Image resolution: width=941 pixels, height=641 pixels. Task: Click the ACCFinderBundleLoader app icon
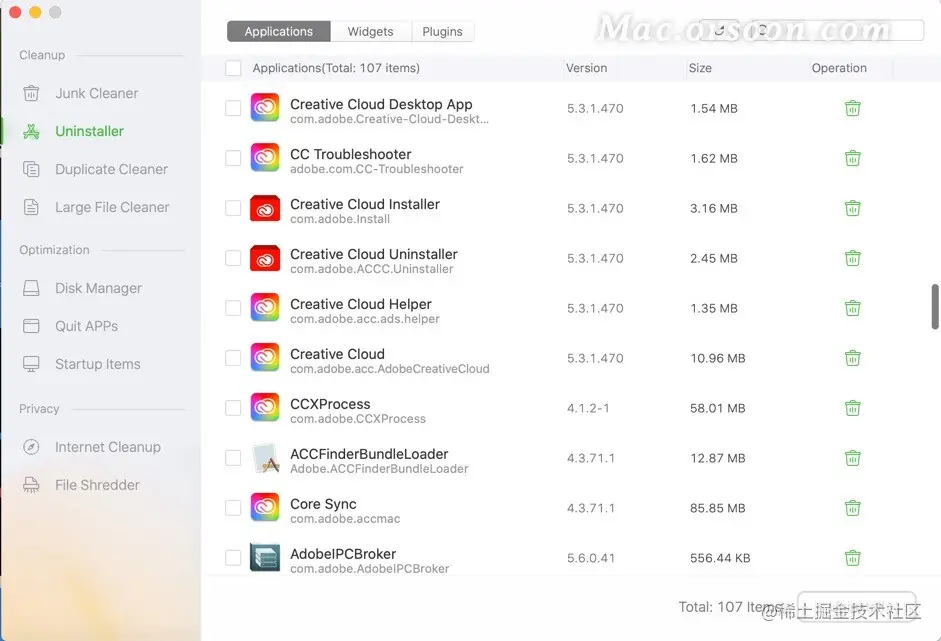pos(265,458)
